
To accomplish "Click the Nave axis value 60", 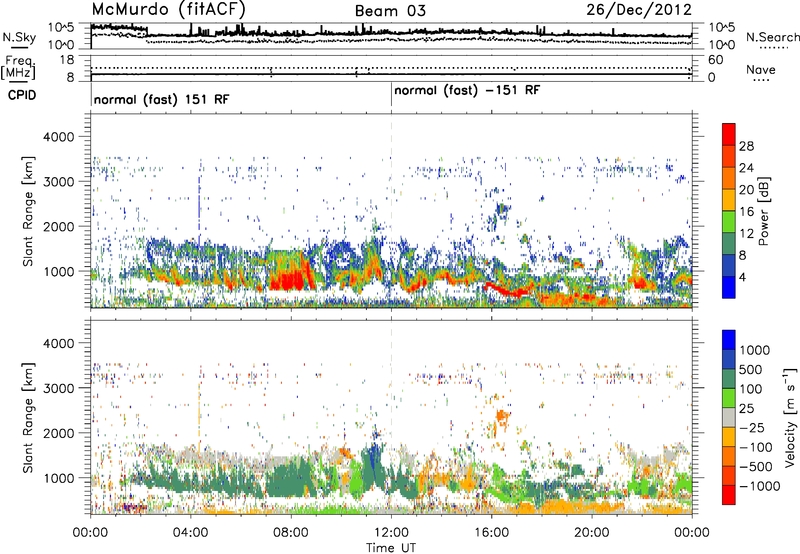I will (715, 60).
